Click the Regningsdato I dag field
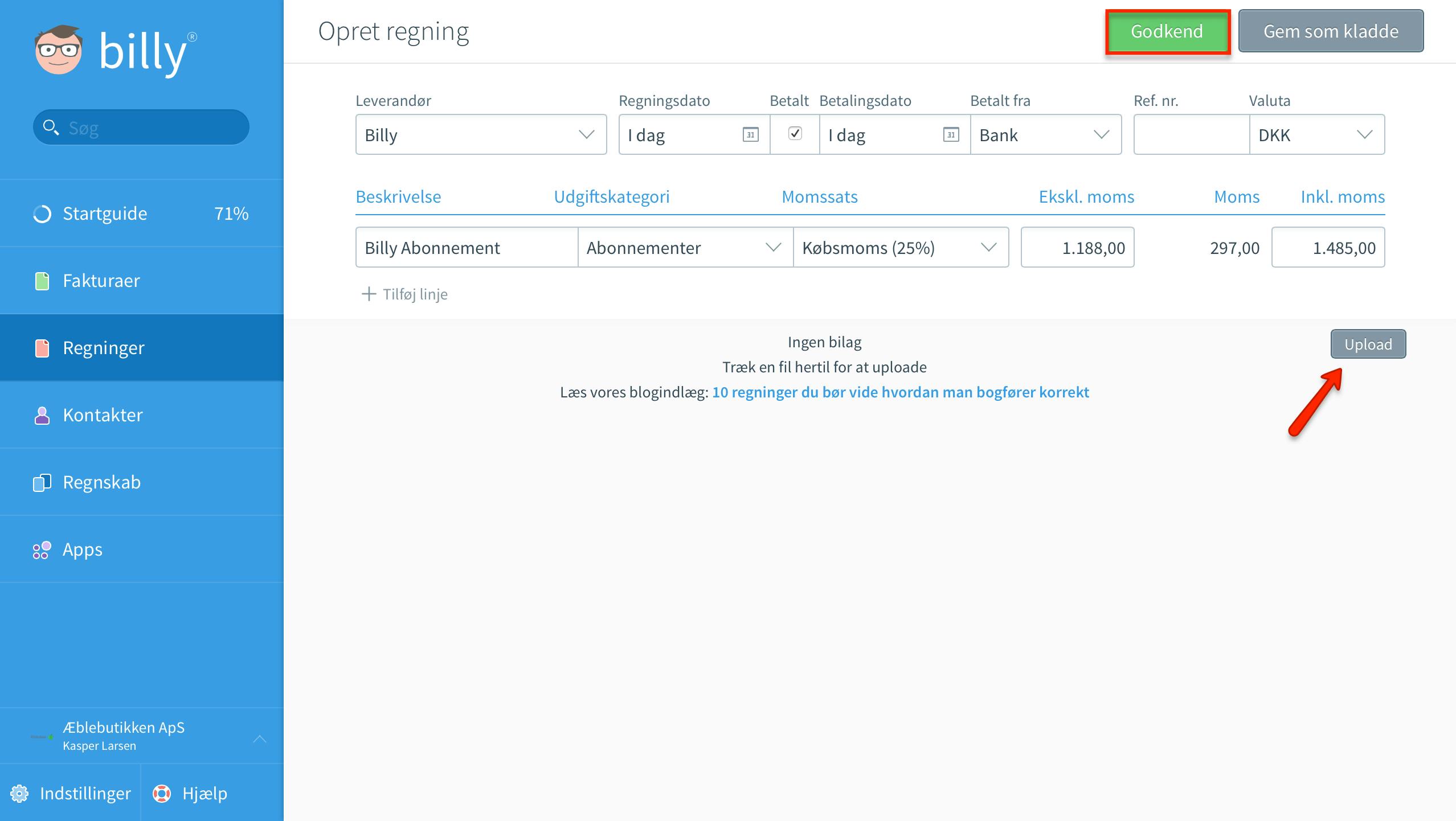Image resolution: width=1456 pixels, height=821 pixels. click(694, 134)
